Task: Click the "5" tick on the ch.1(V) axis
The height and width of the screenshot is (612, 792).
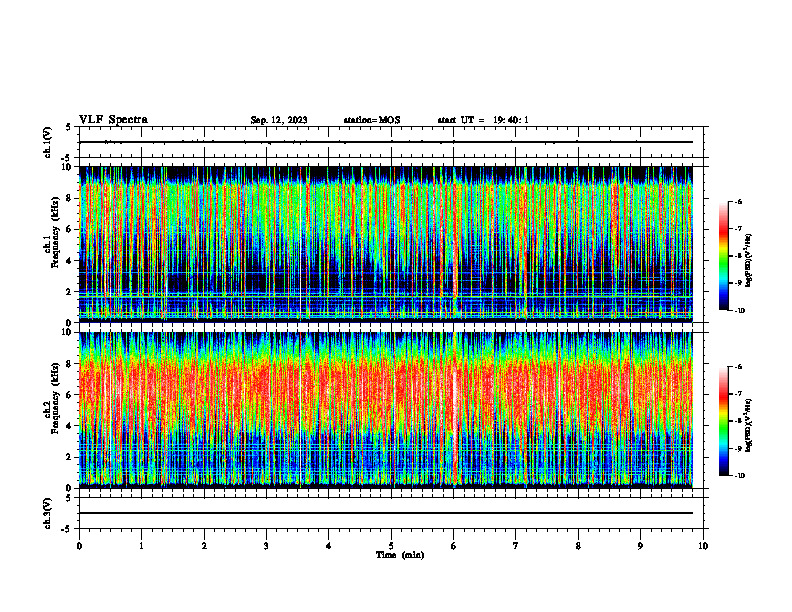Action: (x=68, y=127)
